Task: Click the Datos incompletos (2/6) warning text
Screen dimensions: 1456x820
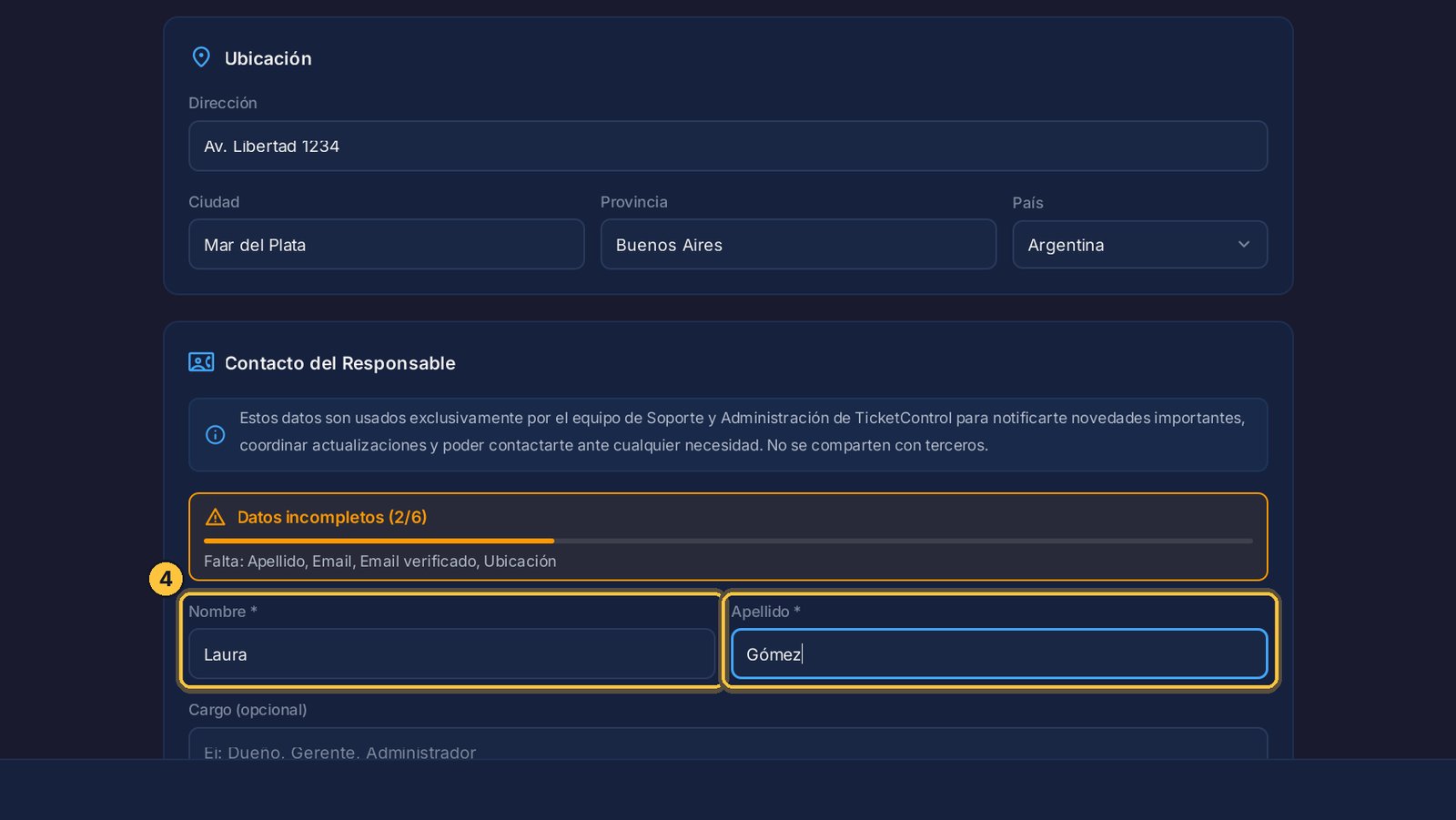Action: tap(332, 517)
